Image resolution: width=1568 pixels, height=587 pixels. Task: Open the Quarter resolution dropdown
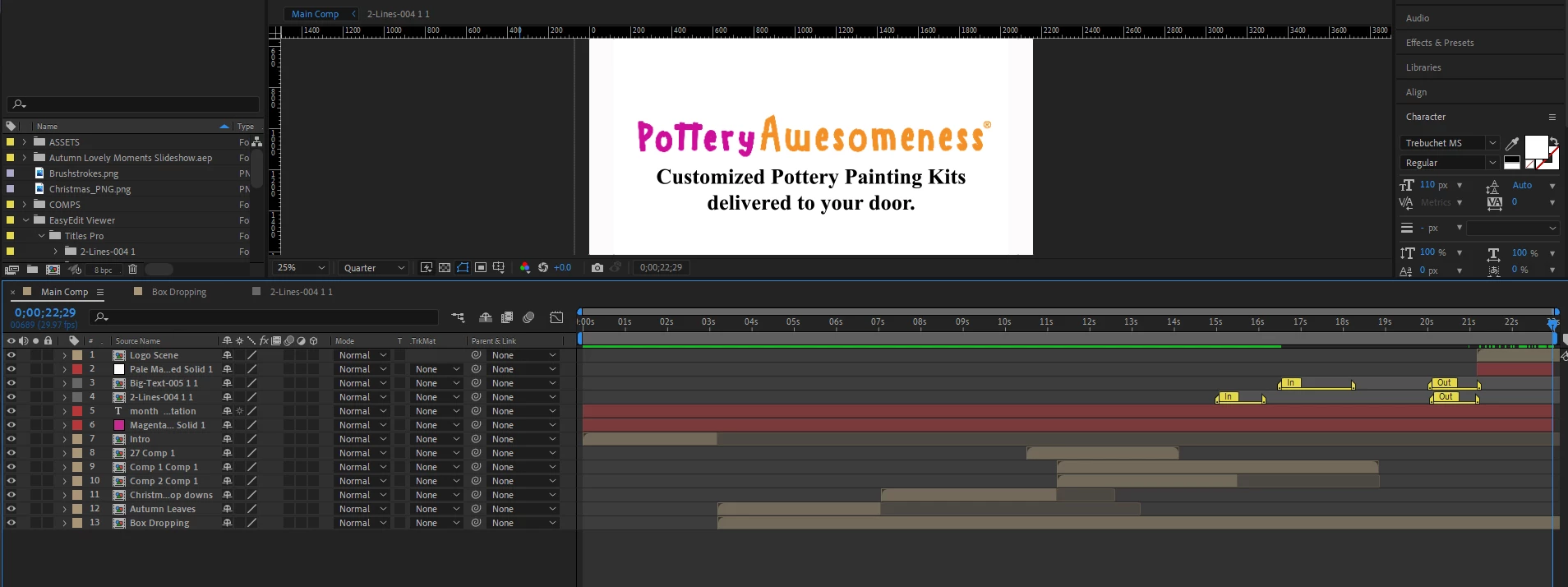(374, 268)
